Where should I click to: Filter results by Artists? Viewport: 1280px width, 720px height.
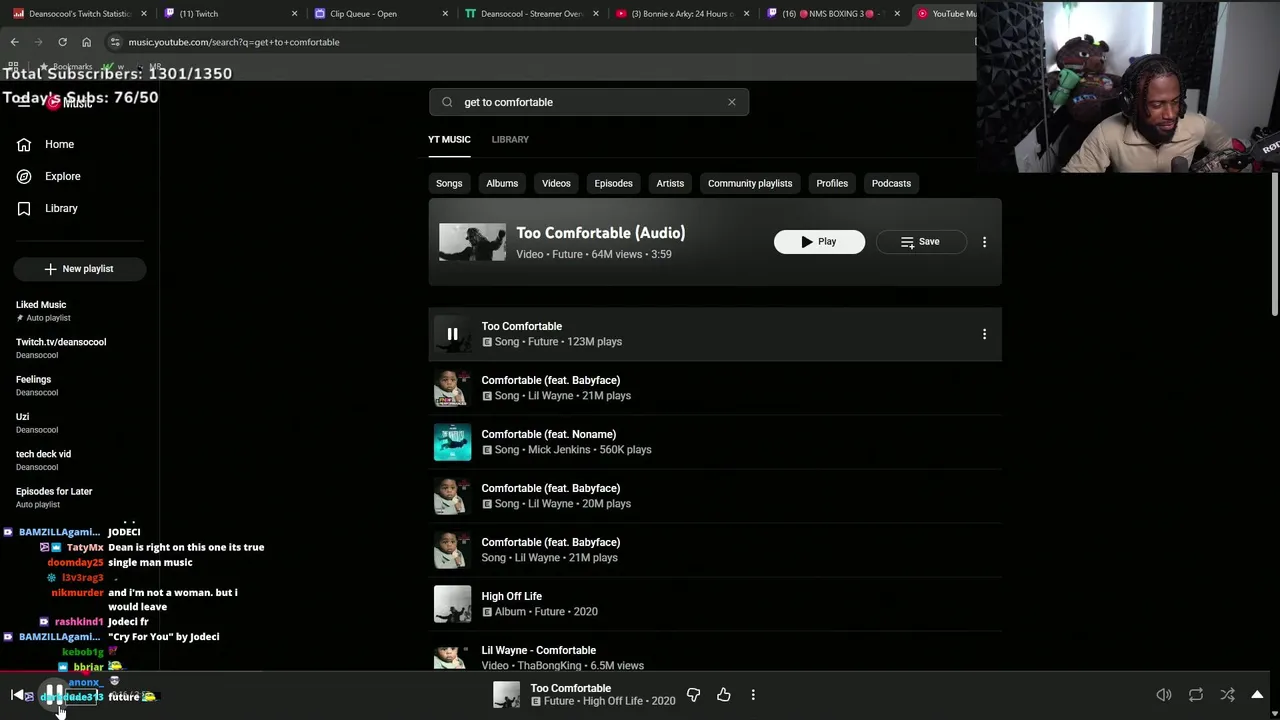(x=670, y=183)
